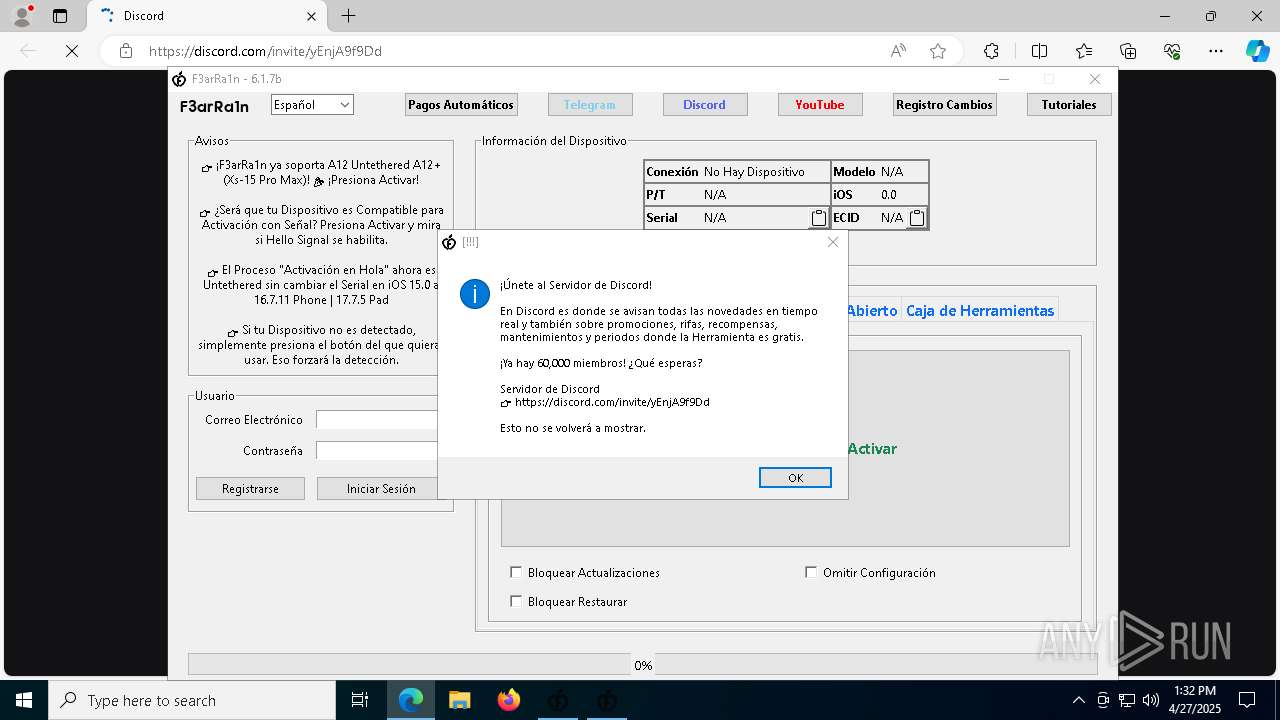This screenshot has height=720, width=1280.
Task: Click the 0% progress bar
Action: pos(643,665)
